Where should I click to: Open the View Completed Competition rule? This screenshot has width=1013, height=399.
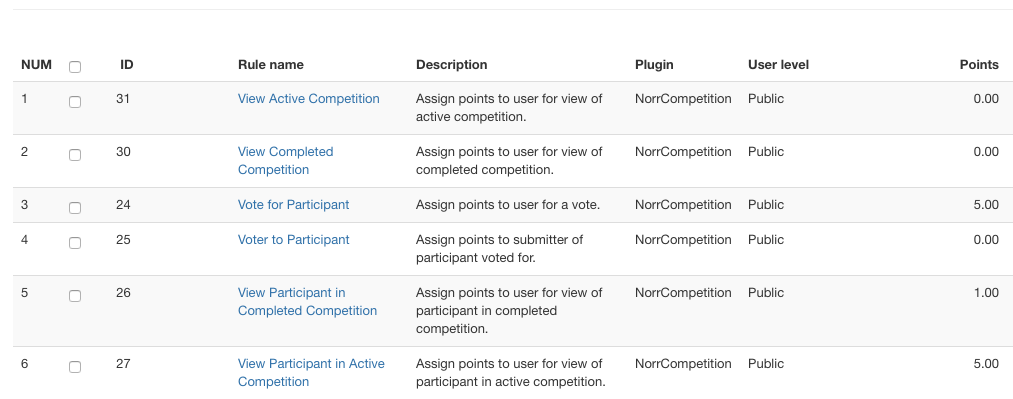pyautogui.click(x=286, y=161)
